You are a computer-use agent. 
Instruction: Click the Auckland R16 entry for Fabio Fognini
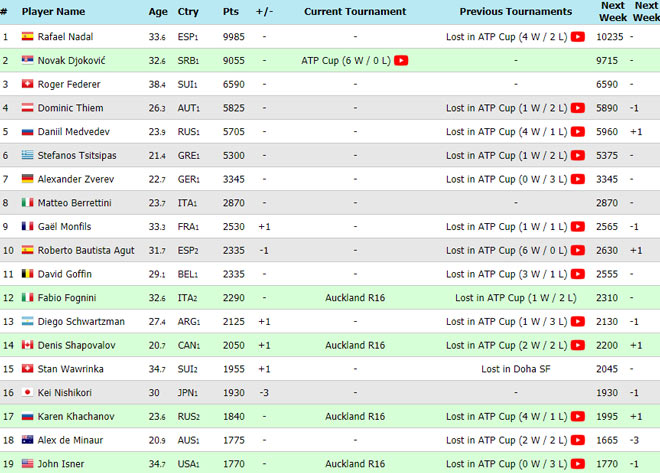(x=355, y=298)
